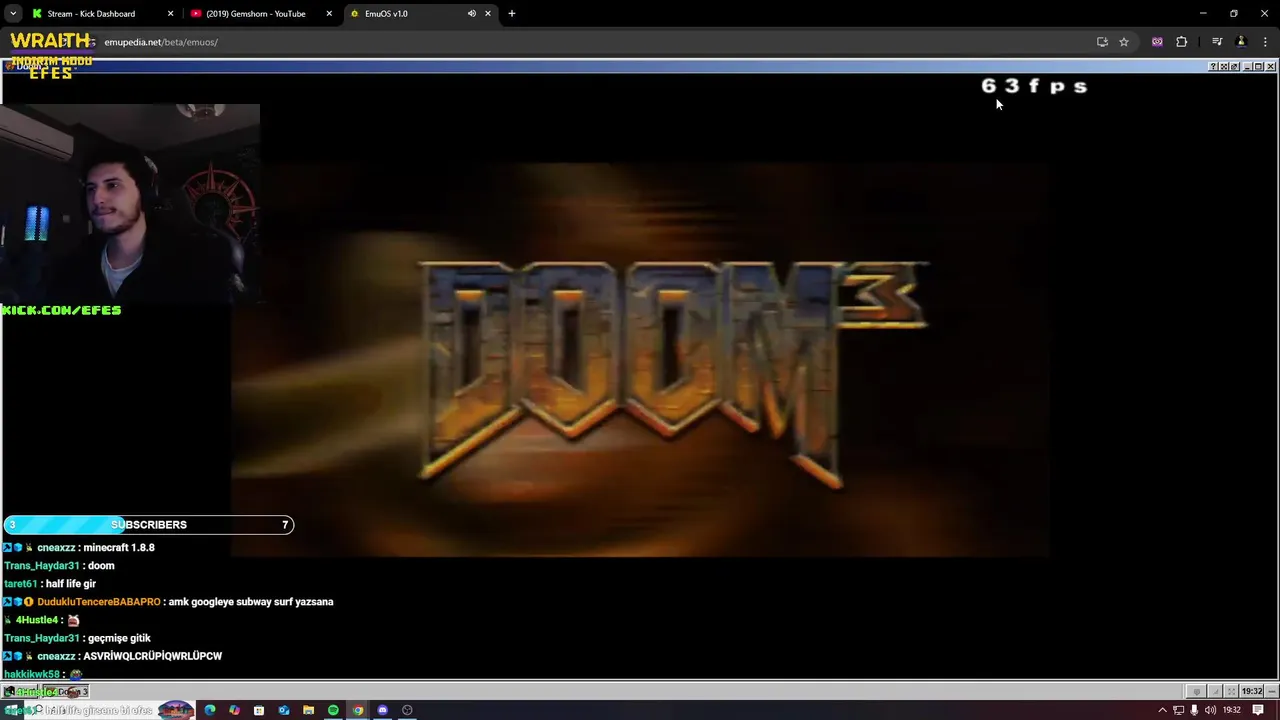Image resolution: width=1280 pixels, height=720 pixels.
Task: Click the Doom 3 window pop-out button
Action: click(1235, 67)
